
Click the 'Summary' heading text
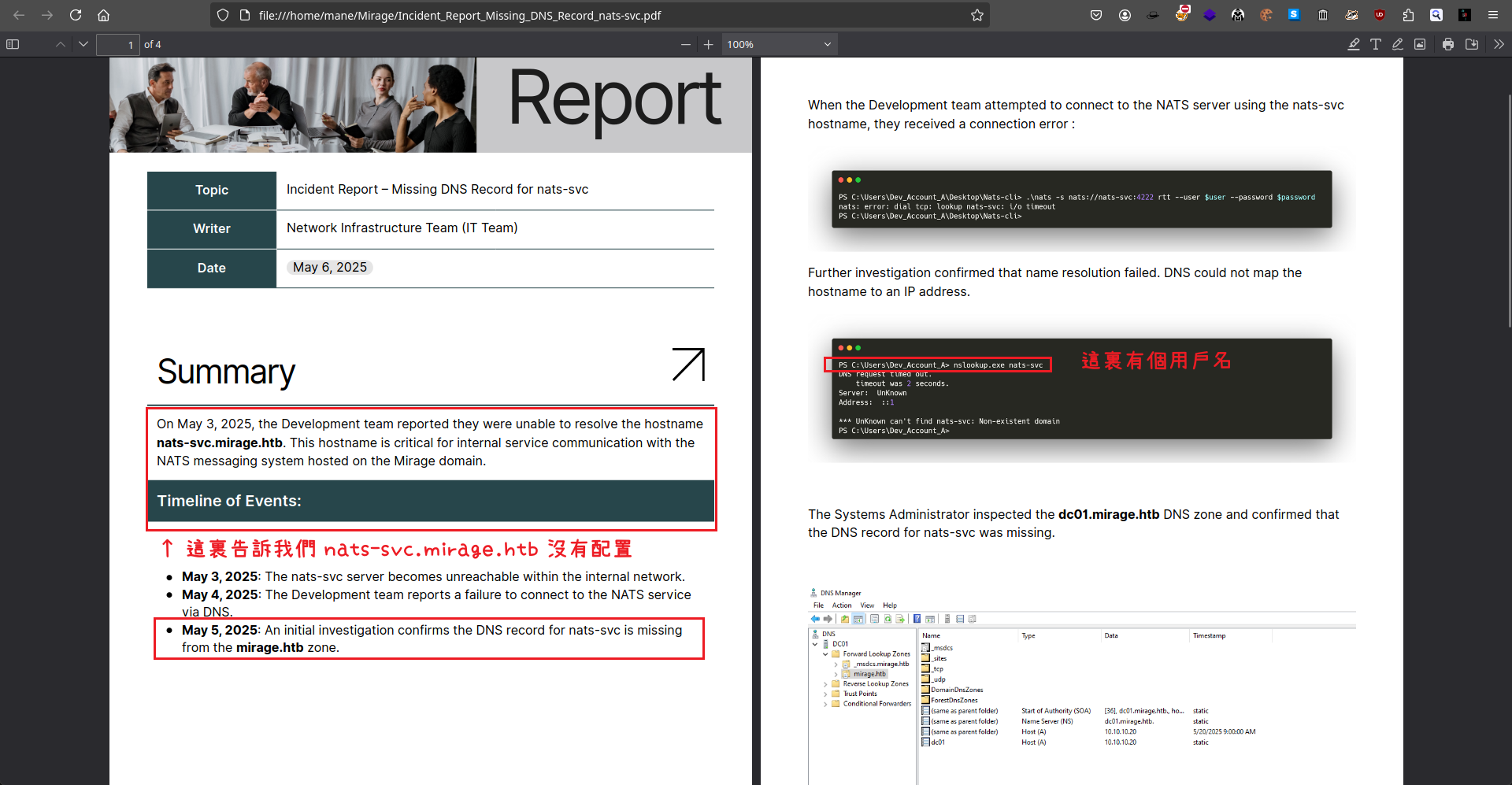click(x=226, y=372)
